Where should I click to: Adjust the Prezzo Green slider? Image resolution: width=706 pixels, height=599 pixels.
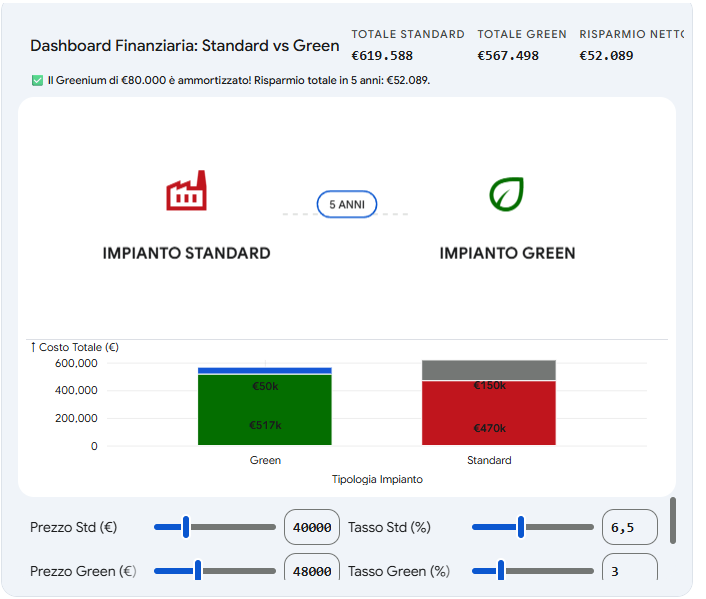tap(215, 571)
